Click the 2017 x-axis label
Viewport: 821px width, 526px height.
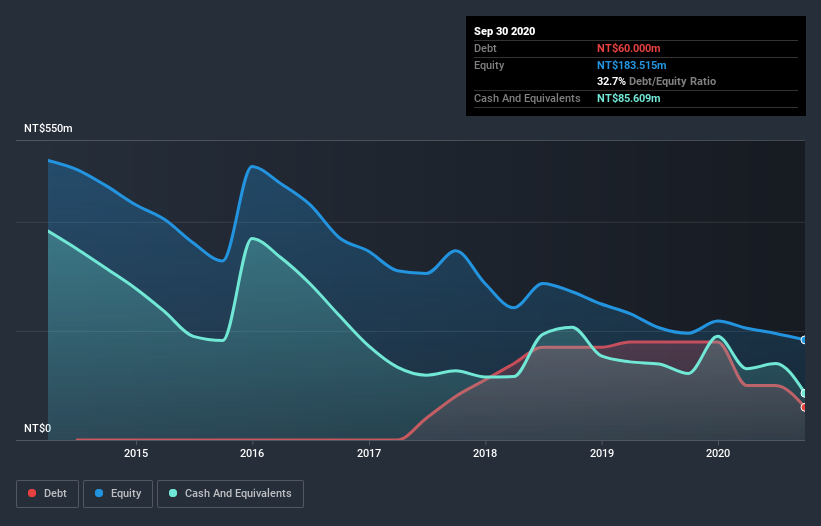[369, 453]
